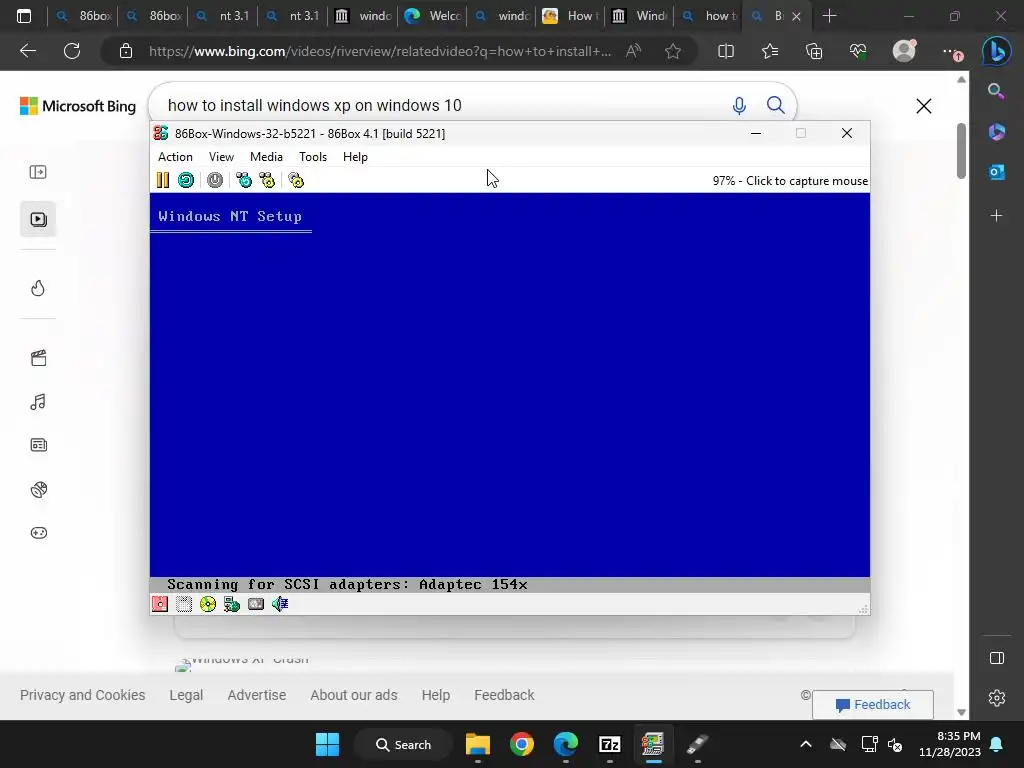1024x768 pixels.
Task: Open Edge Collections
Action: click(814, 51)
